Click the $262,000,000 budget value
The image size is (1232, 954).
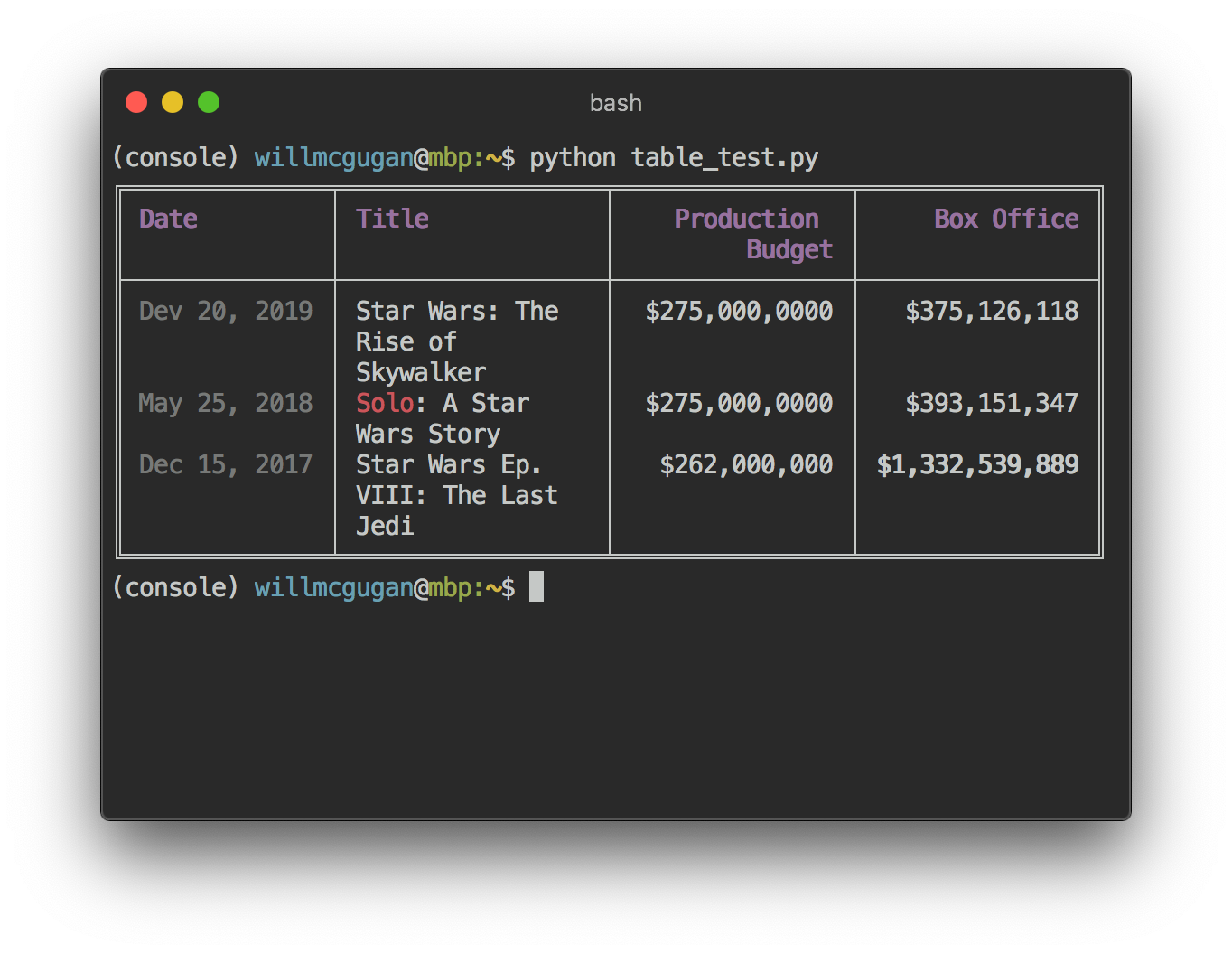[x=746, y=464]
